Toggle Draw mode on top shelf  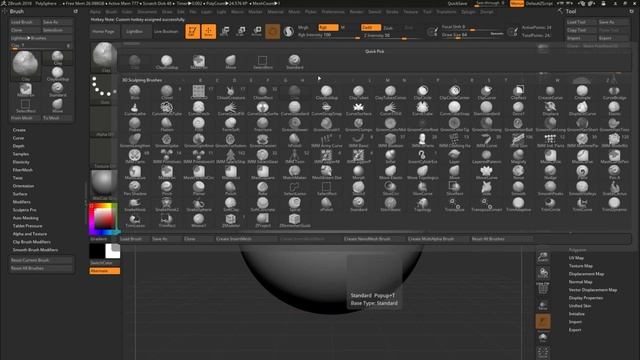pos(209,31)
